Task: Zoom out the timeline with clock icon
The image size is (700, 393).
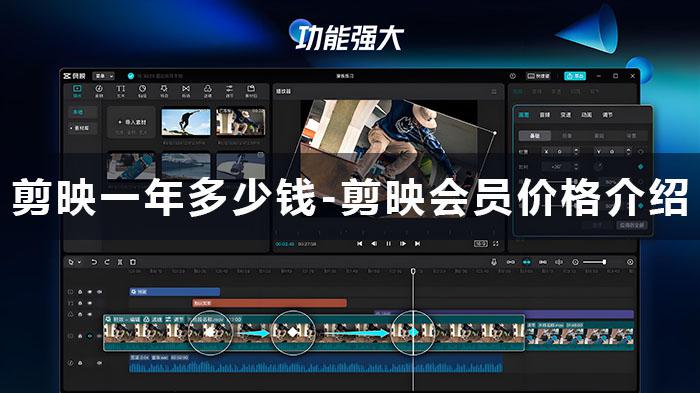Action: tap(575, 262)
